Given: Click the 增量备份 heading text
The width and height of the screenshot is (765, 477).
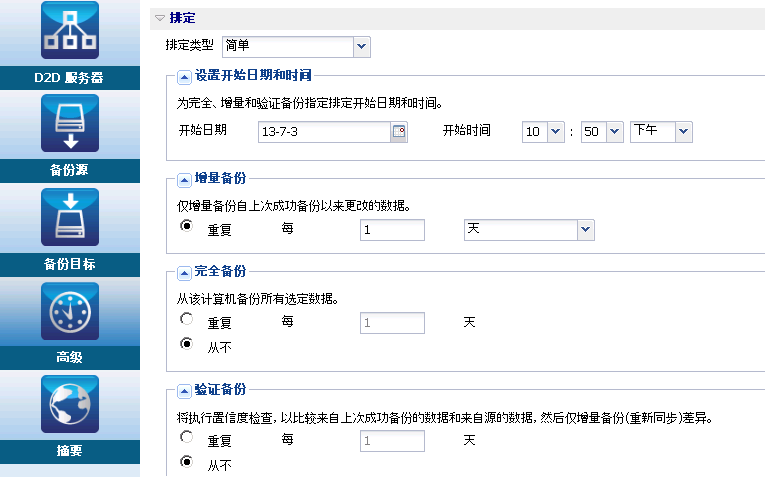Looking at the screenshot, I should 221,178.
